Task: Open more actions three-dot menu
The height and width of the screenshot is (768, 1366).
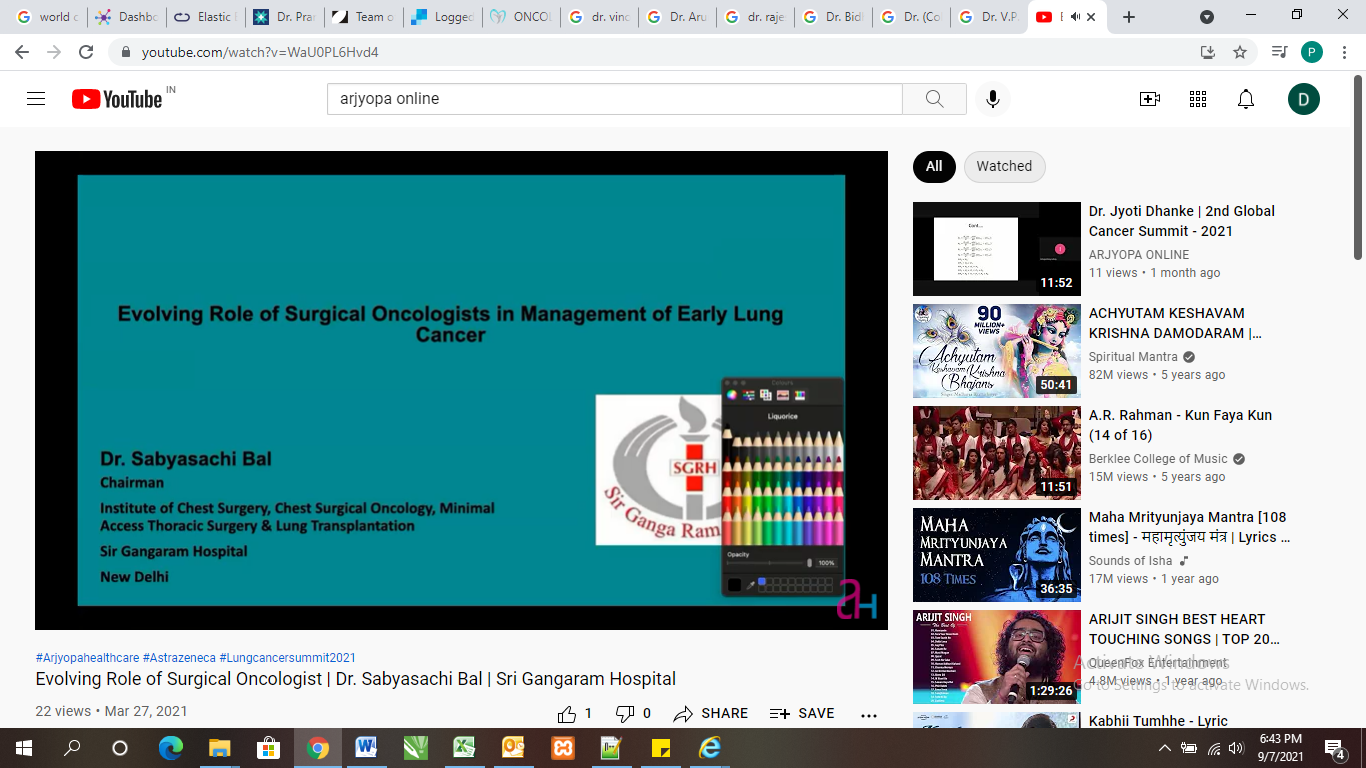Action: pyautogui.click(x=868, y=714)
